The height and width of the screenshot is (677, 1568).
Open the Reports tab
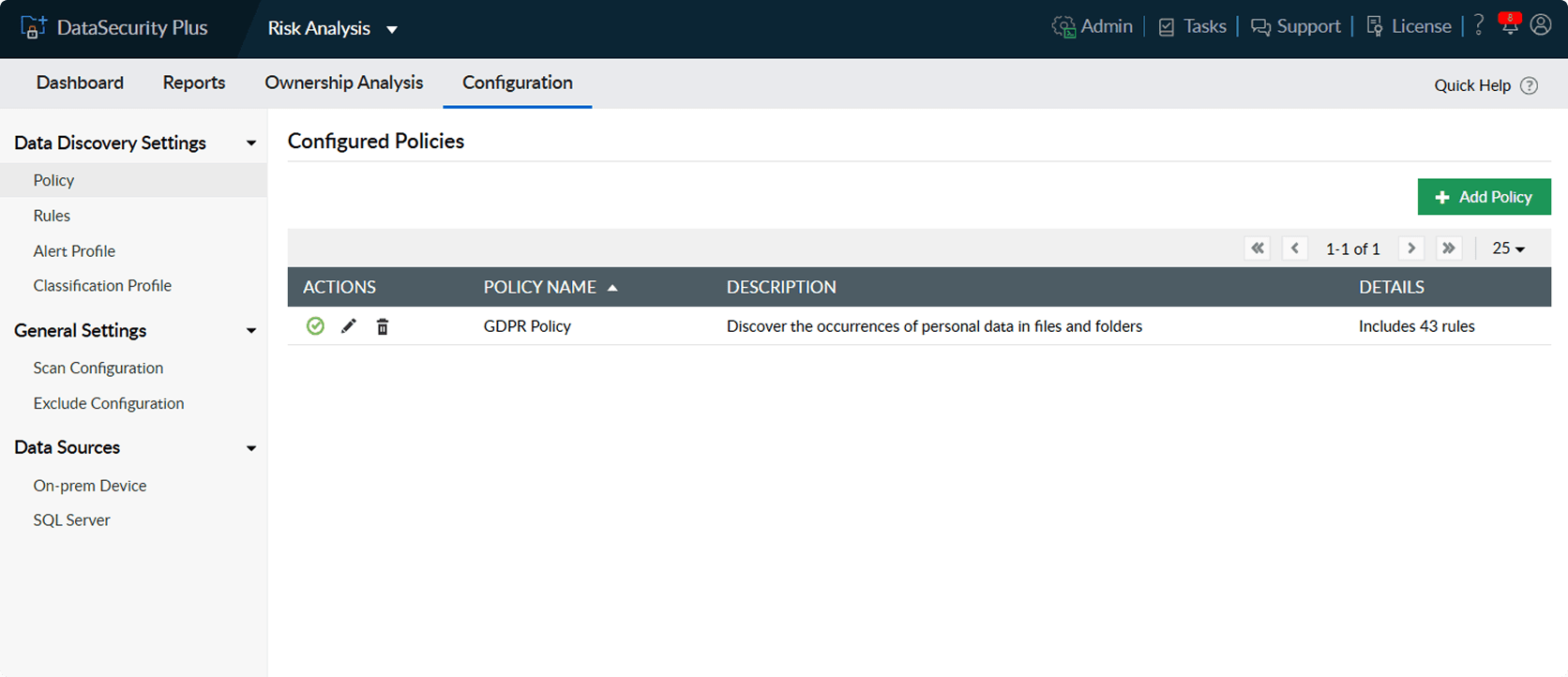pos(193,83)
